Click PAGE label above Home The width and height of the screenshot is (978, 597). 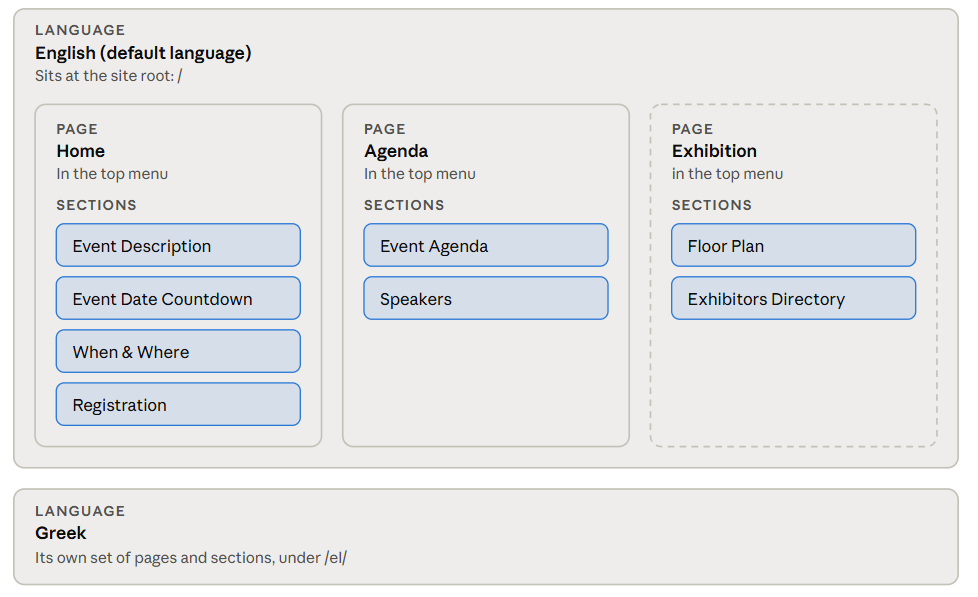(x=77, y=129)
